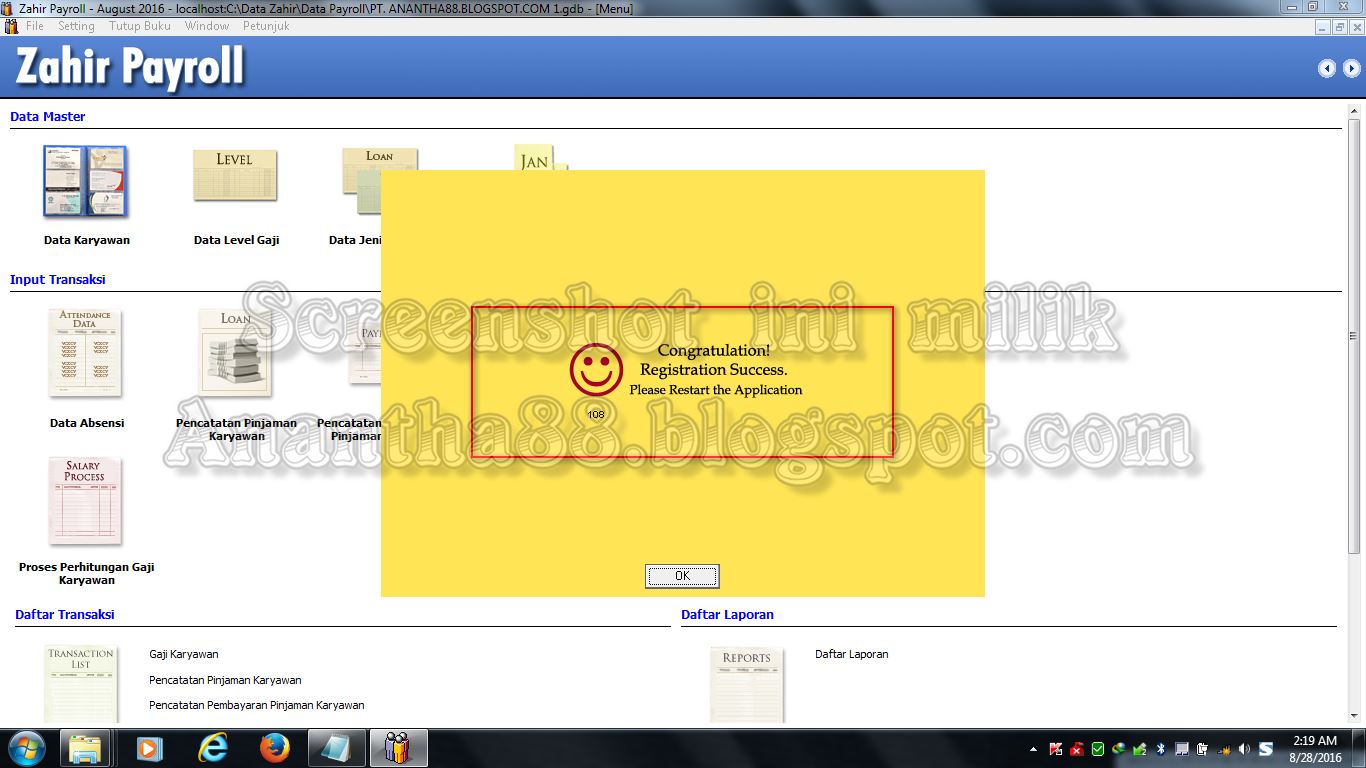
Task: Click the forward navigation arrow in header
Action: [x=1351, y=68]
